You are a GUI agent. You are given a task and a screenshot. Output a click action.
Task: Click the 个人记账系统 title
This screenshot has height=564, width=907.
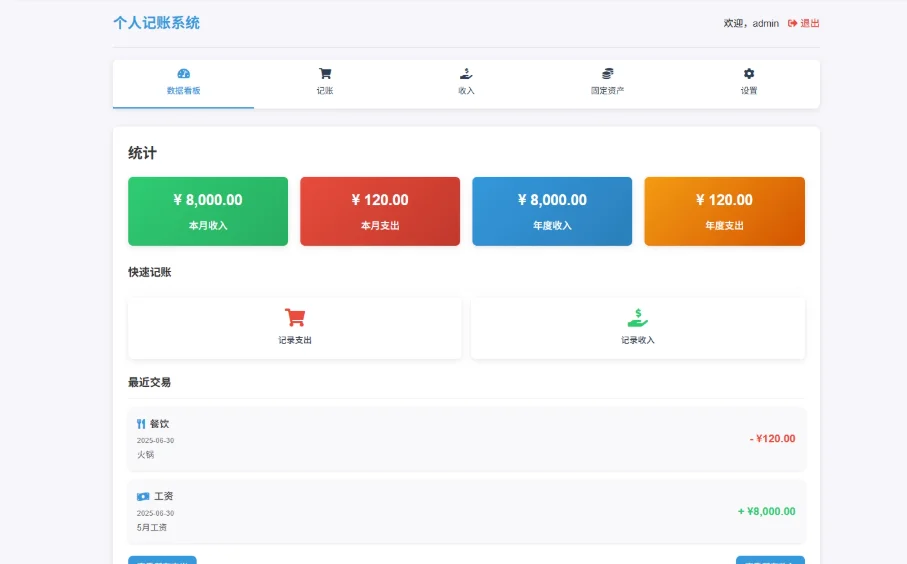click(156, 23)
